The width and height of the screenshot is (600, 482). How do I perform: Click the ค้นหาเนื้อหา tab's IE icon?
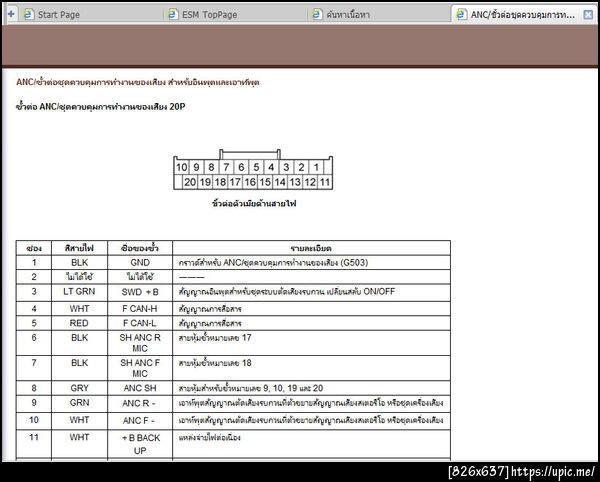point(316,15)
